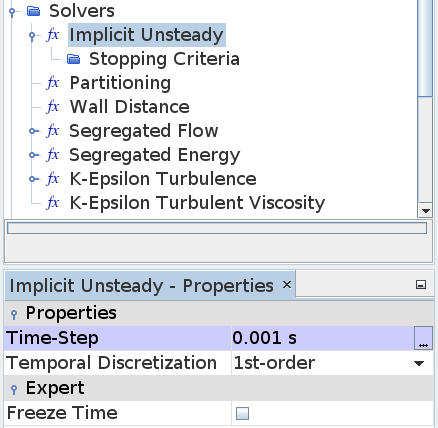The height and width of the screenshot is (428, 438).
Task: Minimize the Properties panel
Action: coord(421,285)
